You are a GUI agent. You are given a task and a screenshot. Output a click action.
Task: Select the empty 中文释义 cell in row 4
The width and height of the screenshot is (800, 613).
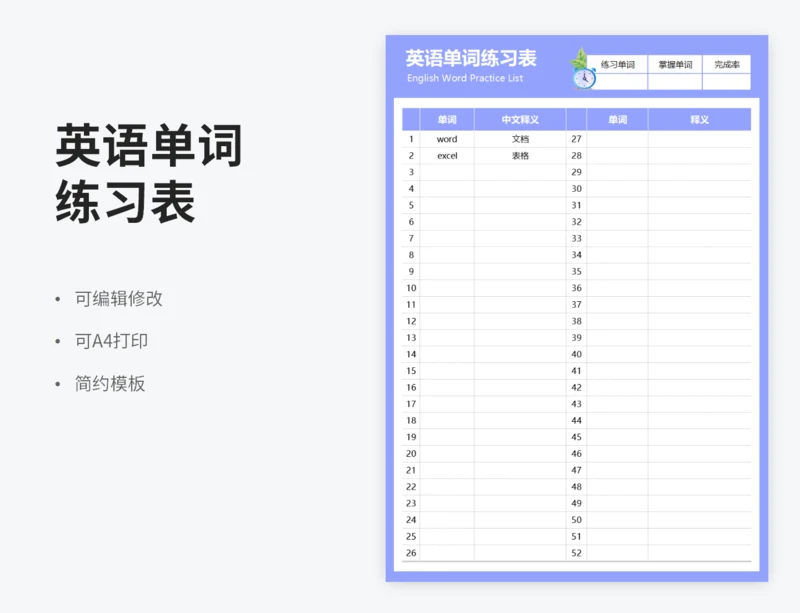tap(520, 188)
